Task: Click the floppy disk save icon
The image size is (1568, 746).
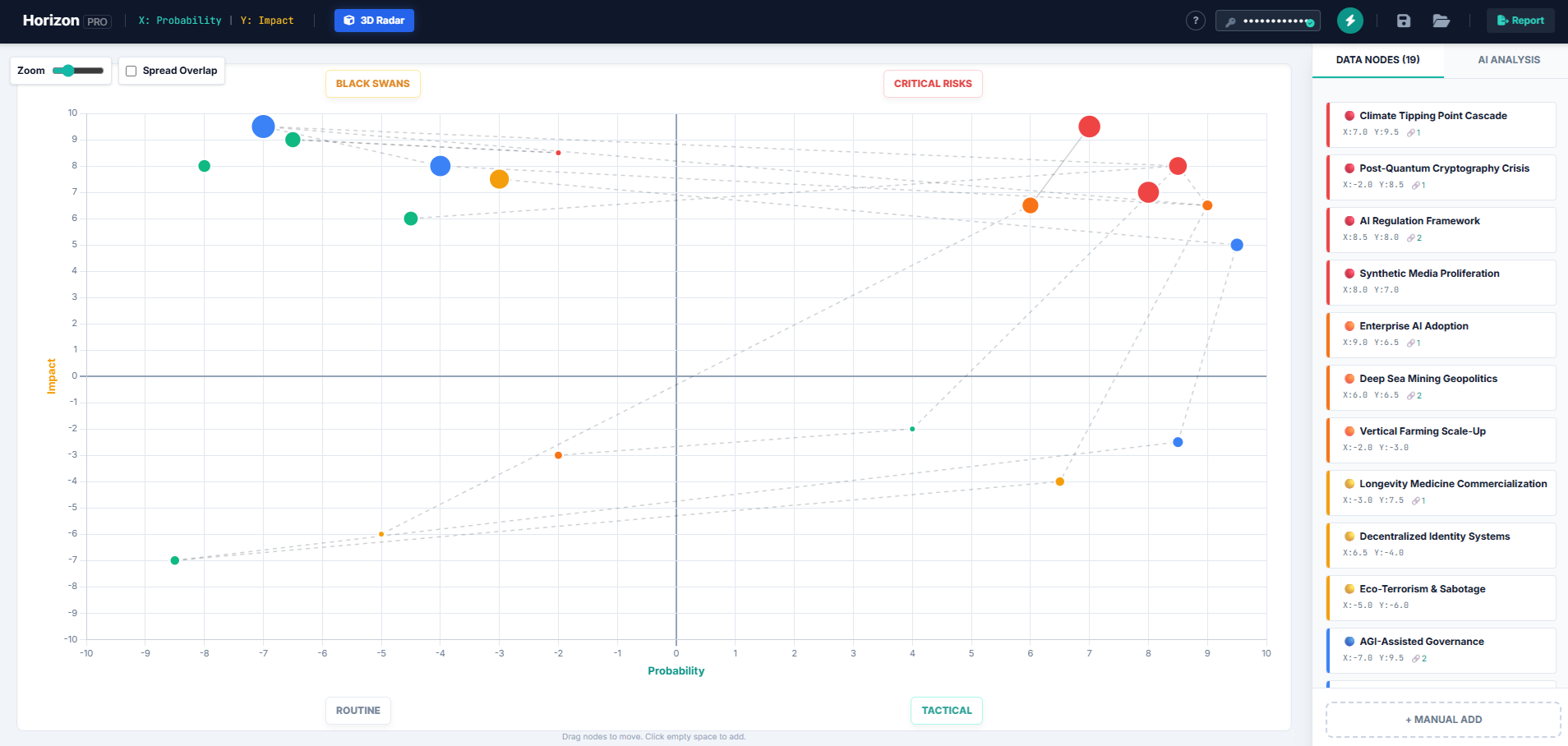Action: pyautogui.click(x=1404, y=21)
